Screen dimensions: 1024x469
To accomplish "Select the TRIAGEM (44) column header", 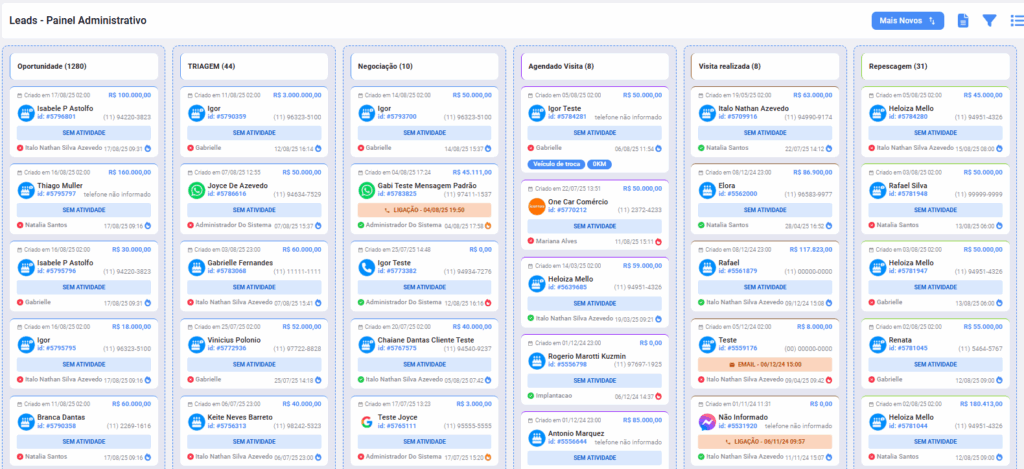I will point(255,67).
